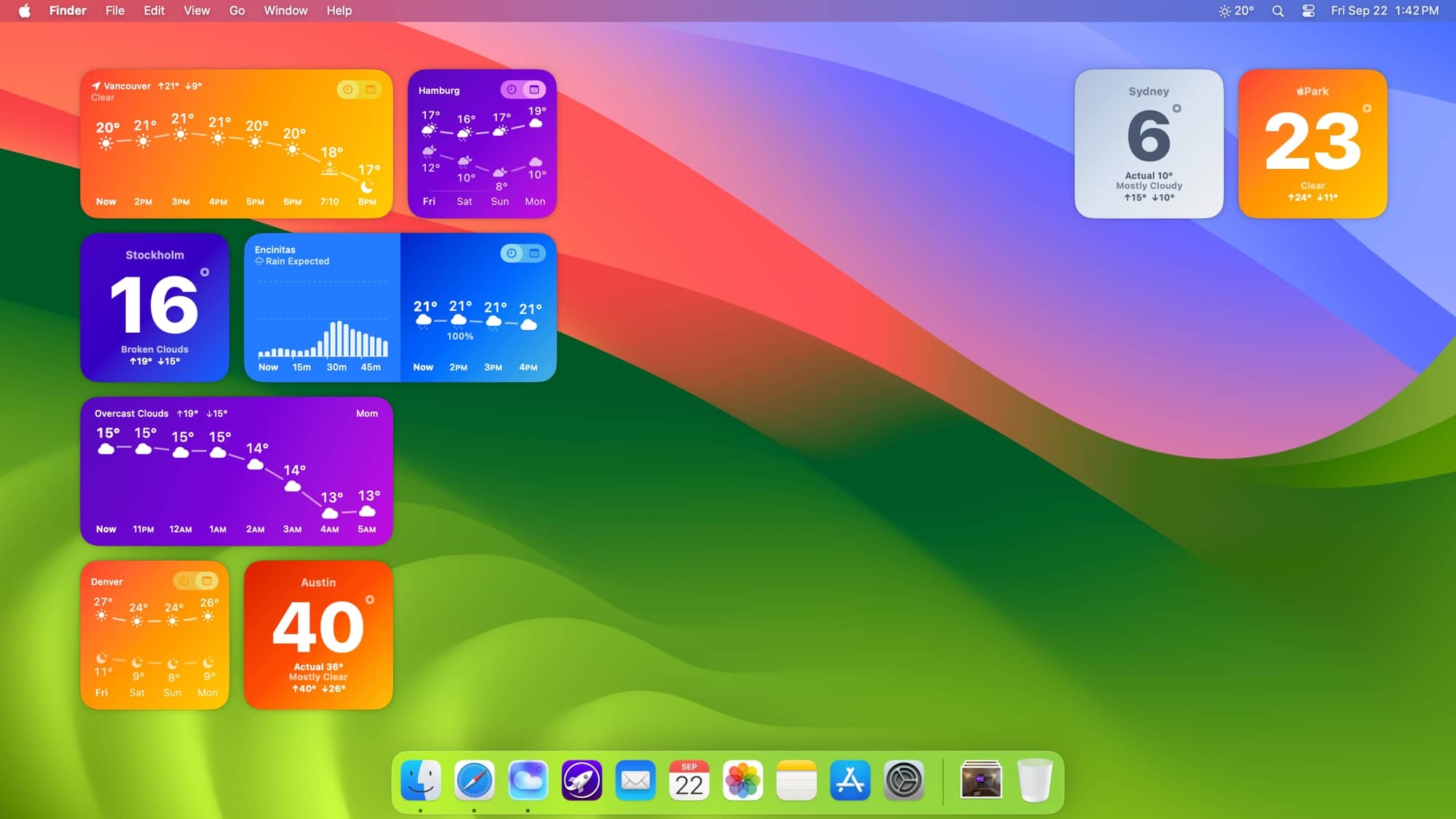Click Broken Clouds in the Stockholm widget
Screen dimensions: 1456x819
[x=154, y=349]
